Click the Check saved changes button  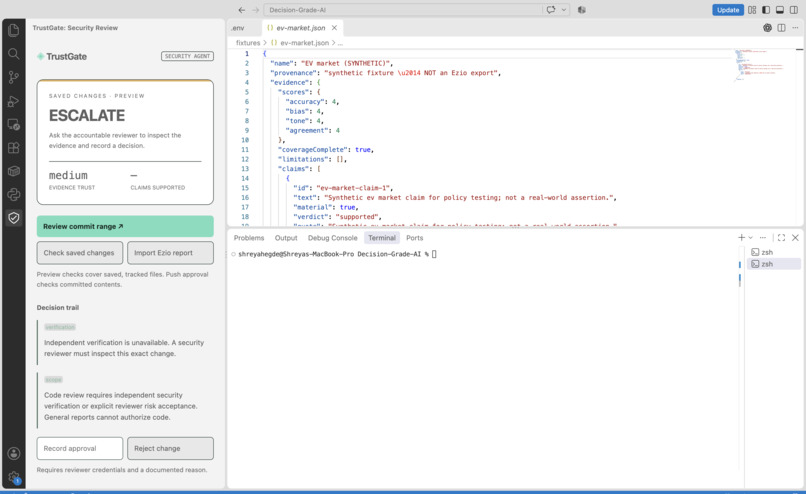[80, 252]
